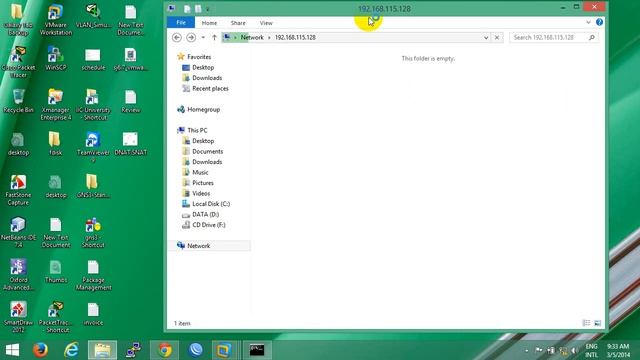Launch Firefox from the taskbar
The height and width of the screenshot is (360, 640).
click(x=40, y=350)
